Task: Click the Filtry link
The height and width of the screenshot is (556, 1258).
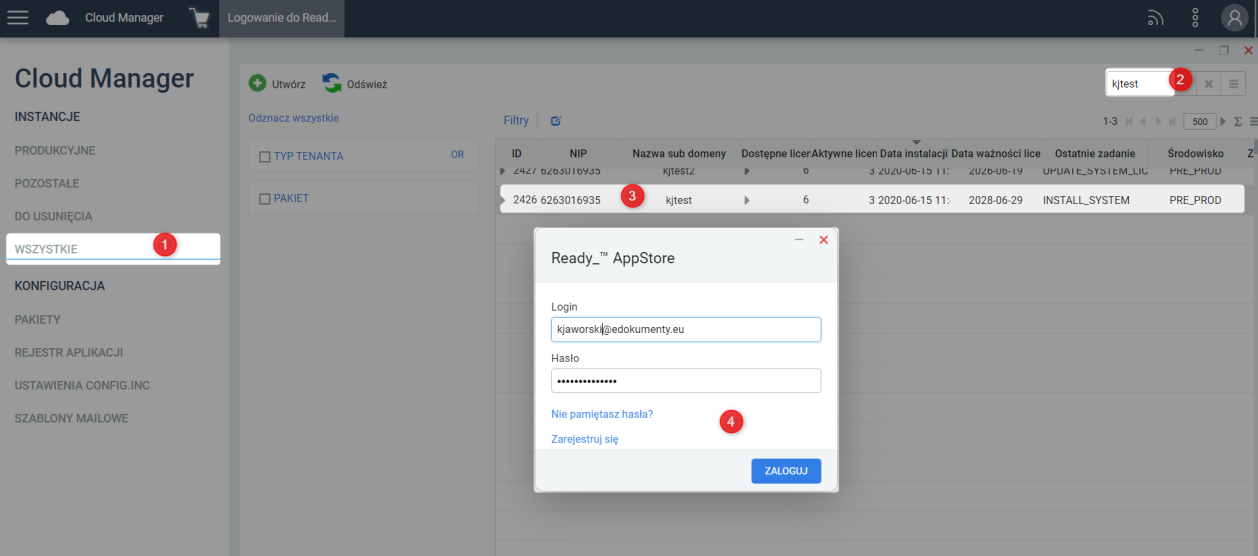Action: 516,121
